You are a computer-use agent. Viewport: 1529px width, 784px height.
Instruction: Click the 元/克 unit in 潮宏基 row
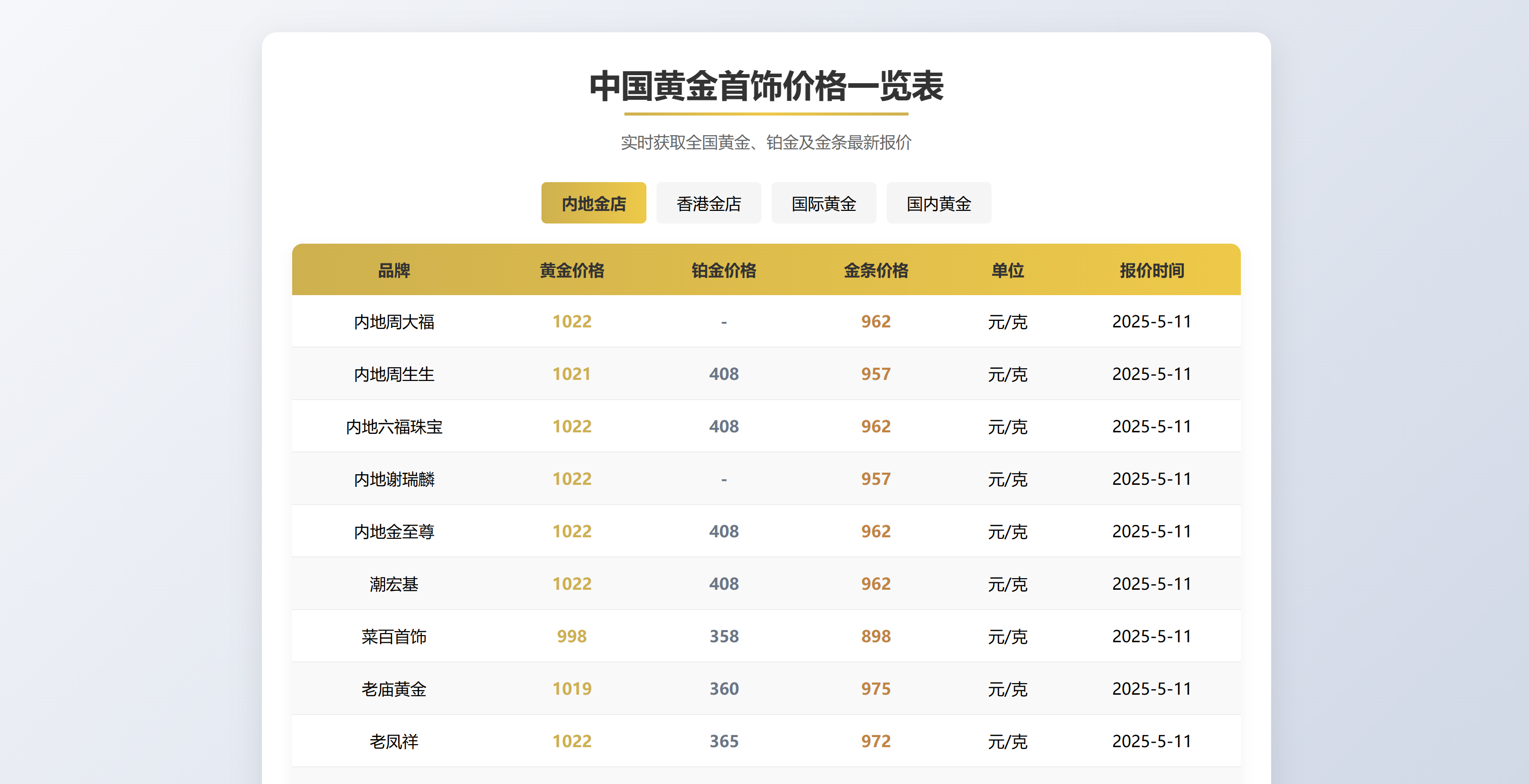pyautogui.click(x=1008, y=584)
